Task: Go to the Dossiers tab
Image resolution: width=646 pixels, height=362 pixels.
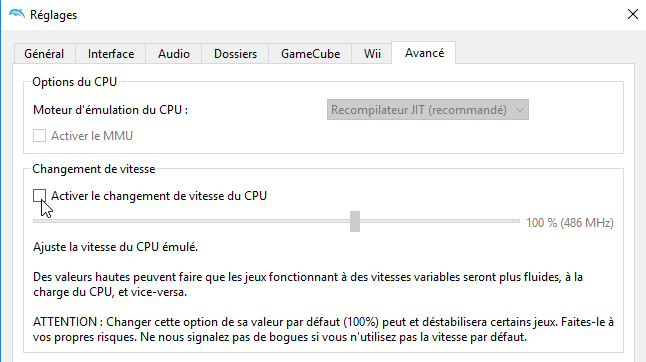Action: click(235, 54)
